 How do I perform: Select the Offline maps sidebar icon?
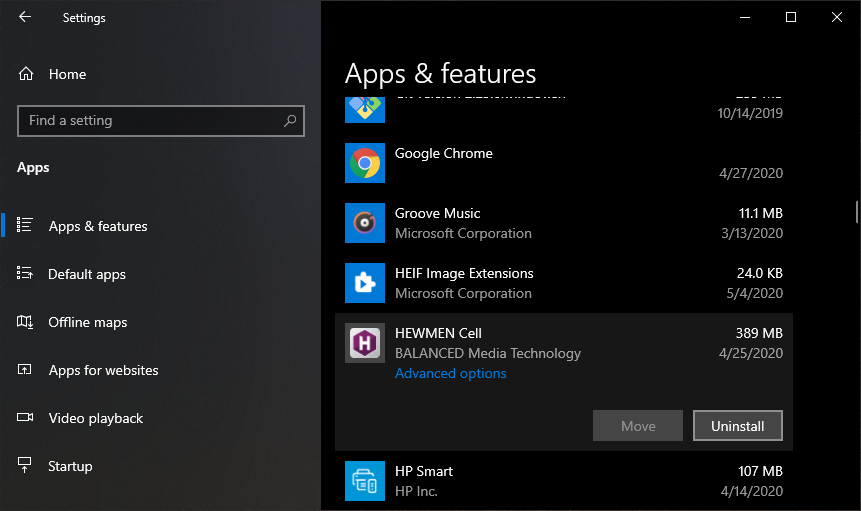click(24, 321)
